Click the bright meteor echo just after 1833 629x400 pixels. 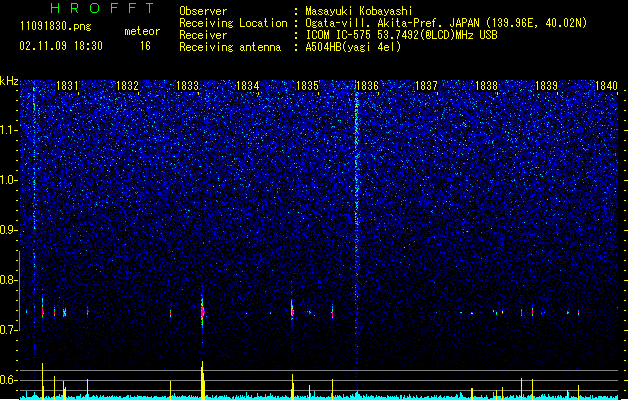tap(203, 312)
